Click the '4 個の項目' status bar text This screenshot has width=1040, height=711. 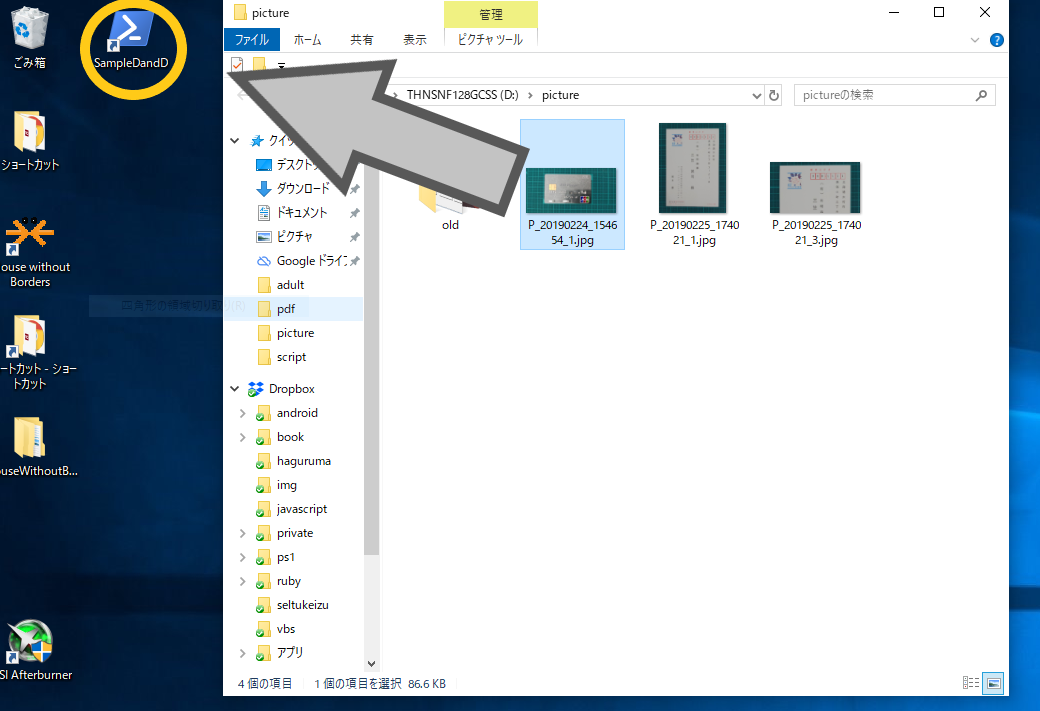point(265,684)
